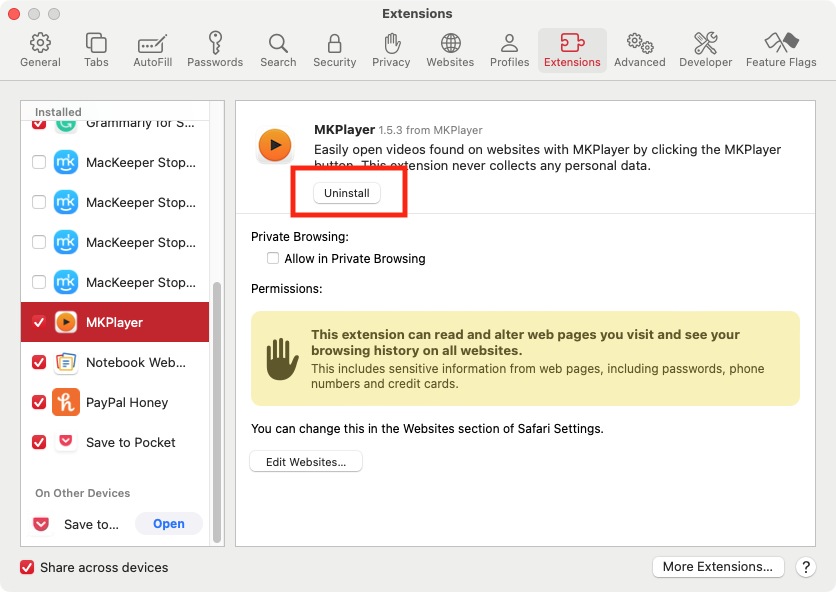Disable the MKPlayer extension checkbox
Image resolution: width=836 pixels, height=592 pixels.
39,322
